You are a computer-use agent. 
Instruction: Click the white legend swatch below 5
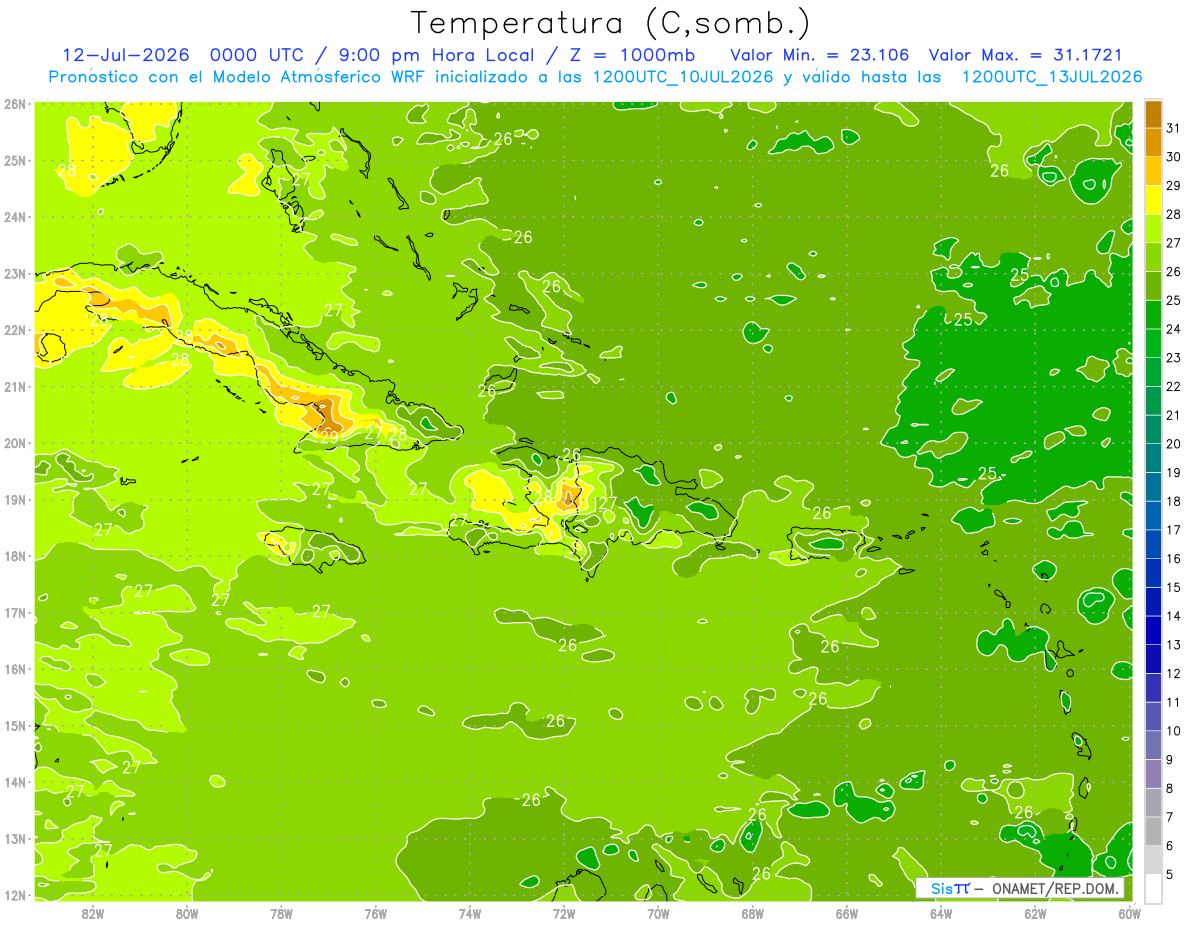tap(1153, 888)
